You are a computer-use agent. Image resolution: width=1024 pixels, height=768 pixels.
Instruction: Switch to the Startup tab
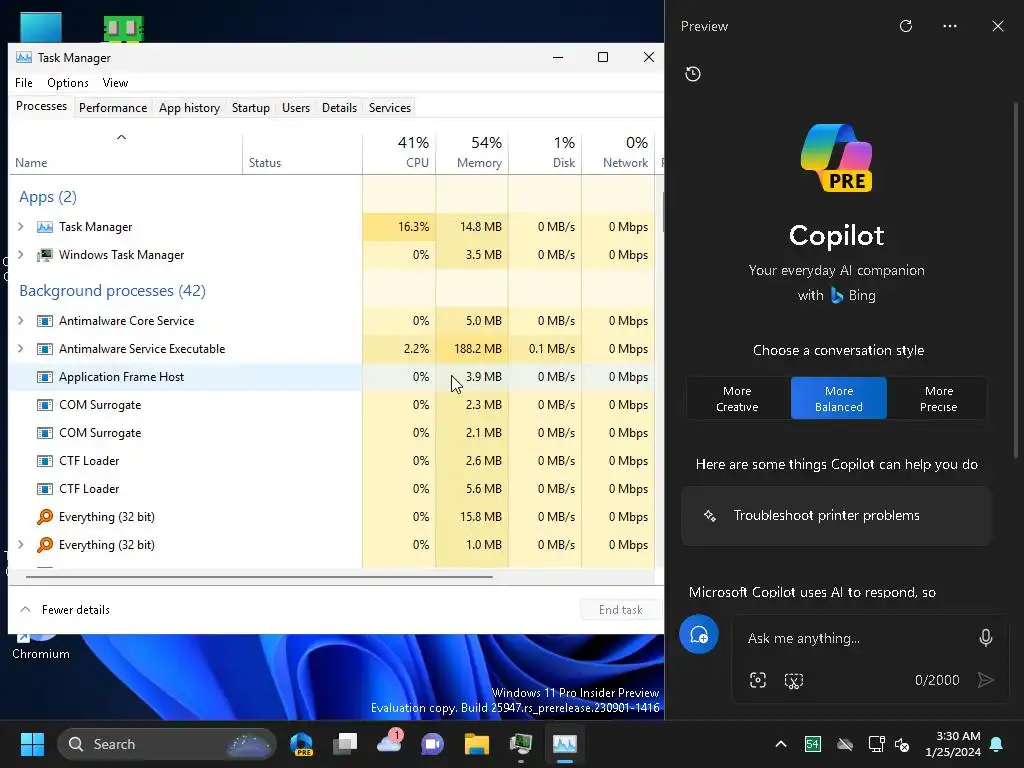[251, 108]
